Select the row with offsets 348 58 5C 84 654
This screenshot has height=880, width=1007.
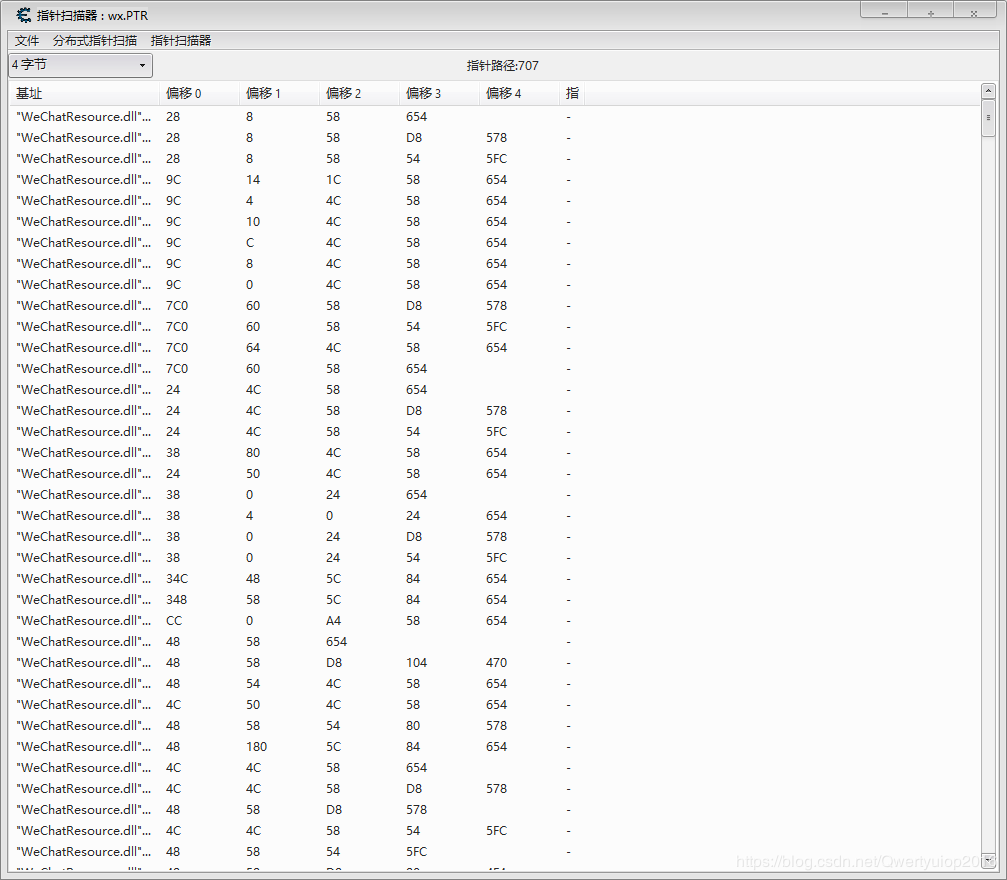click(495, 599)
